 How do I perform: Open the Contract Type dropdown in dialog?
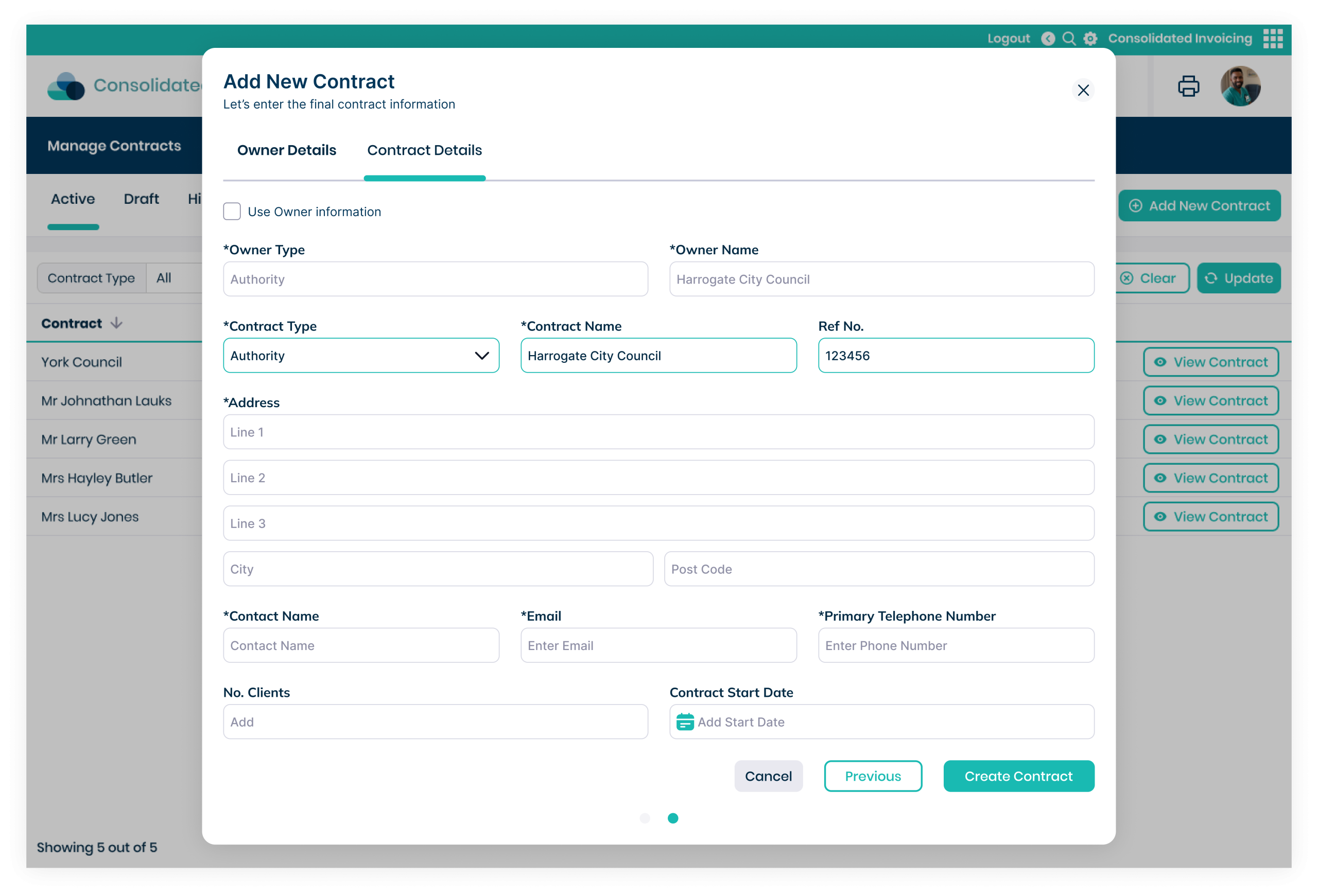click(x=361, y=355)
